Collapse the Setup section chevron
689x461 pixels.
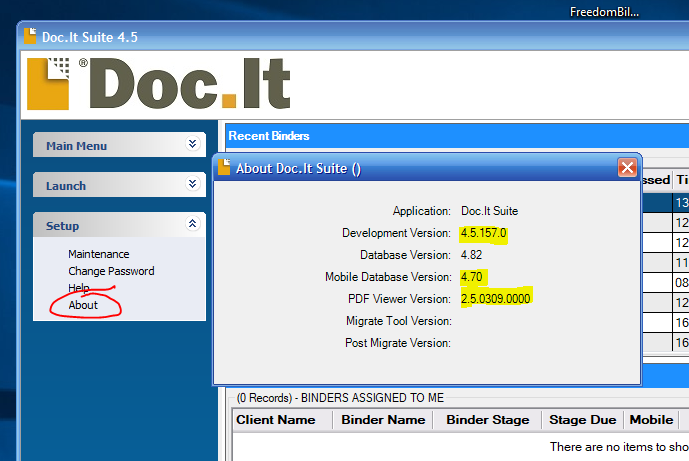click(x=192, y=224)
